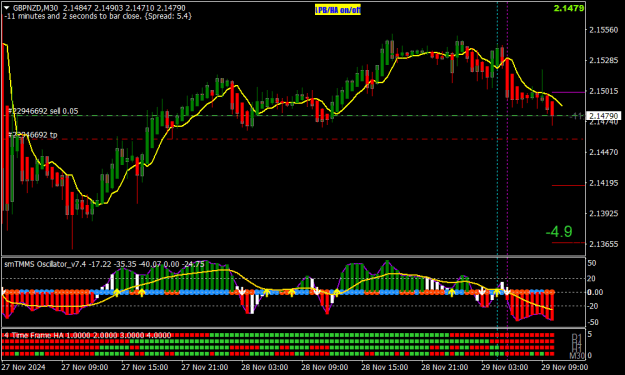Open the chart dropdown arrow beside GBPNZD,M30
Image resolution: width=625 pixels, height=375 pixels.
6,8
